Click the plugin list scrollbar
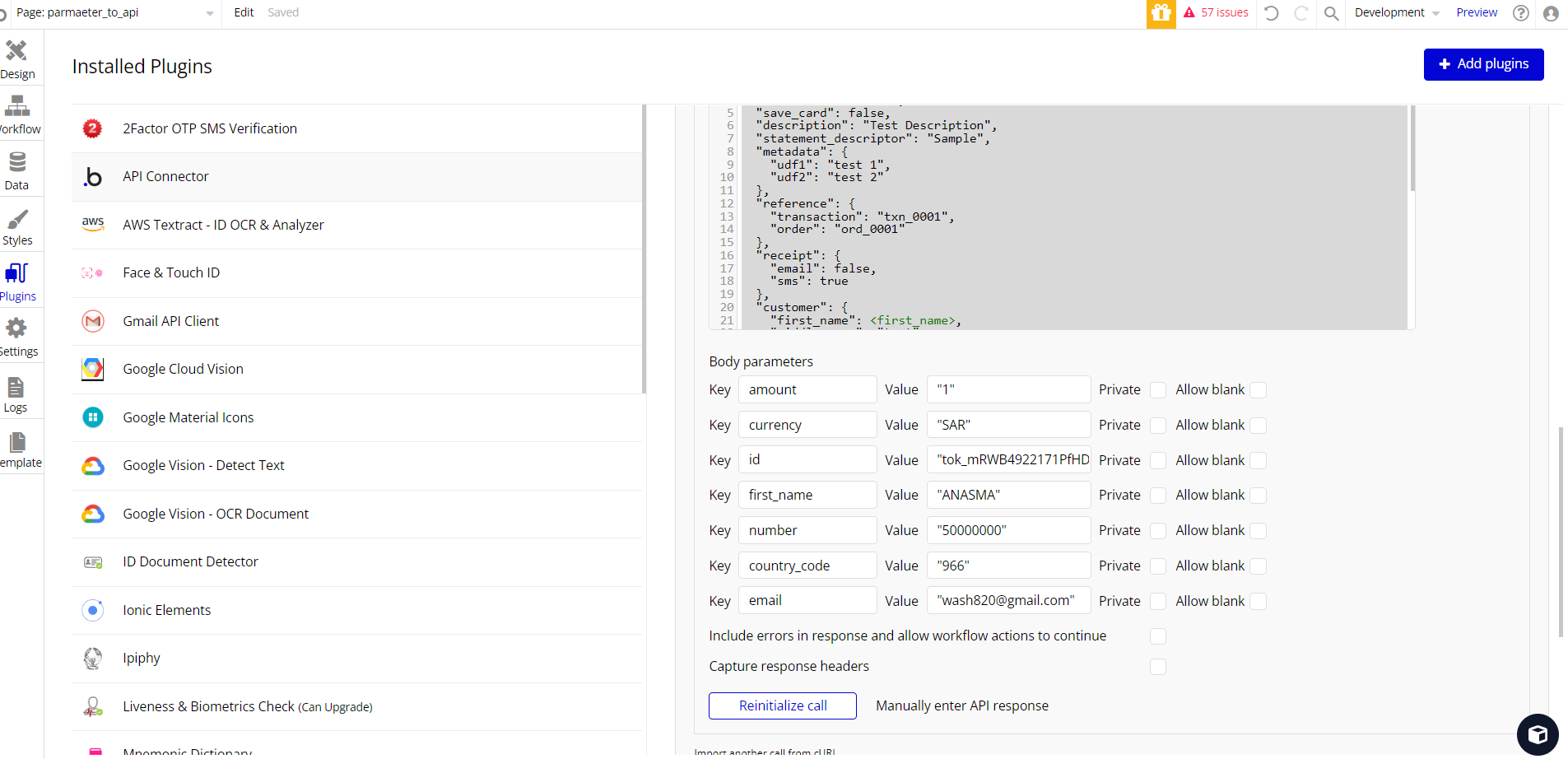The width and height of the screenshot is (1568, 759). click(644, 249)
